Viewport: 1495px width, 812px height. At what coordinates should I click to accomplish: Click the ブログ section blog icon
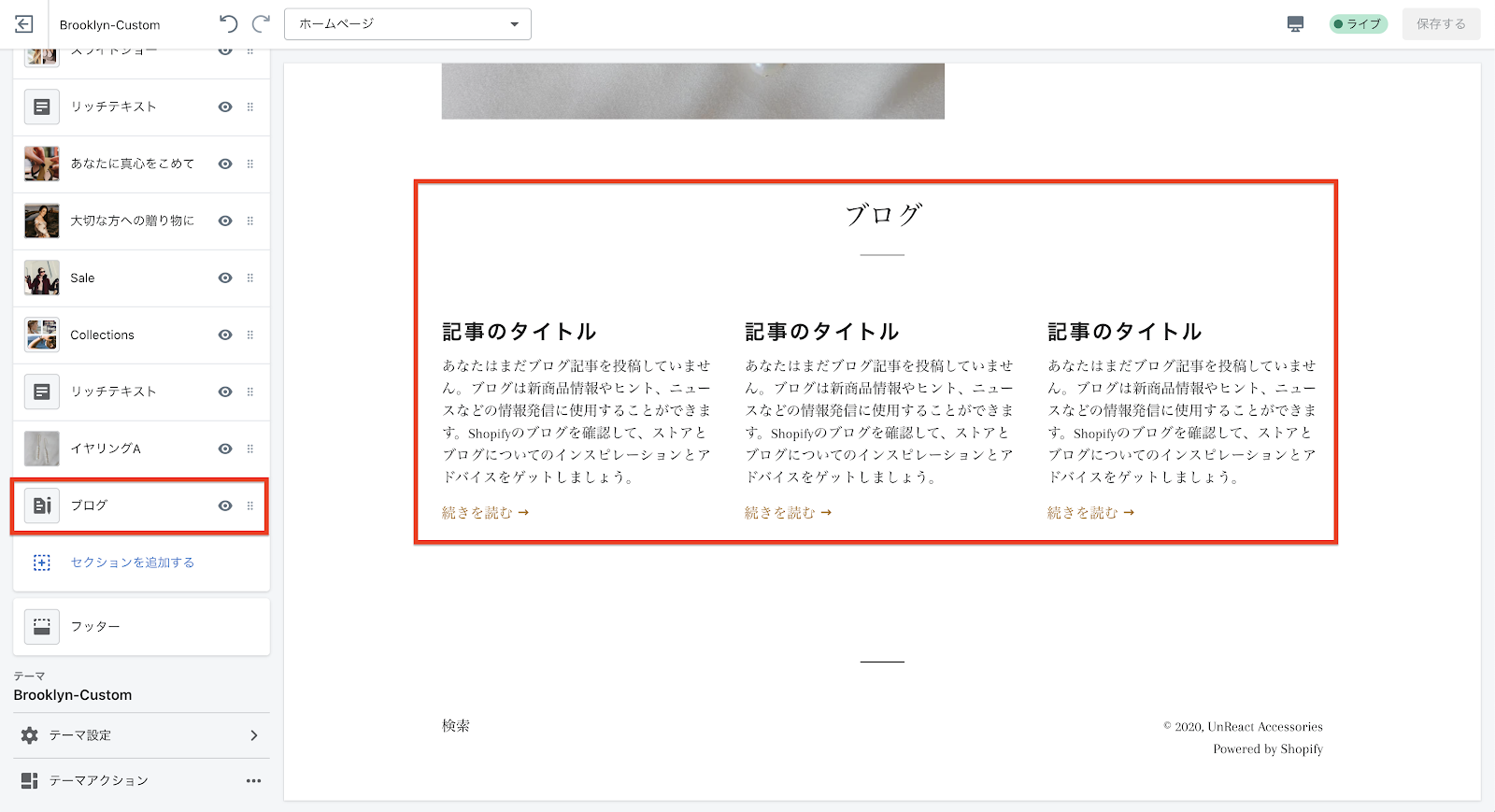point(42,506)
